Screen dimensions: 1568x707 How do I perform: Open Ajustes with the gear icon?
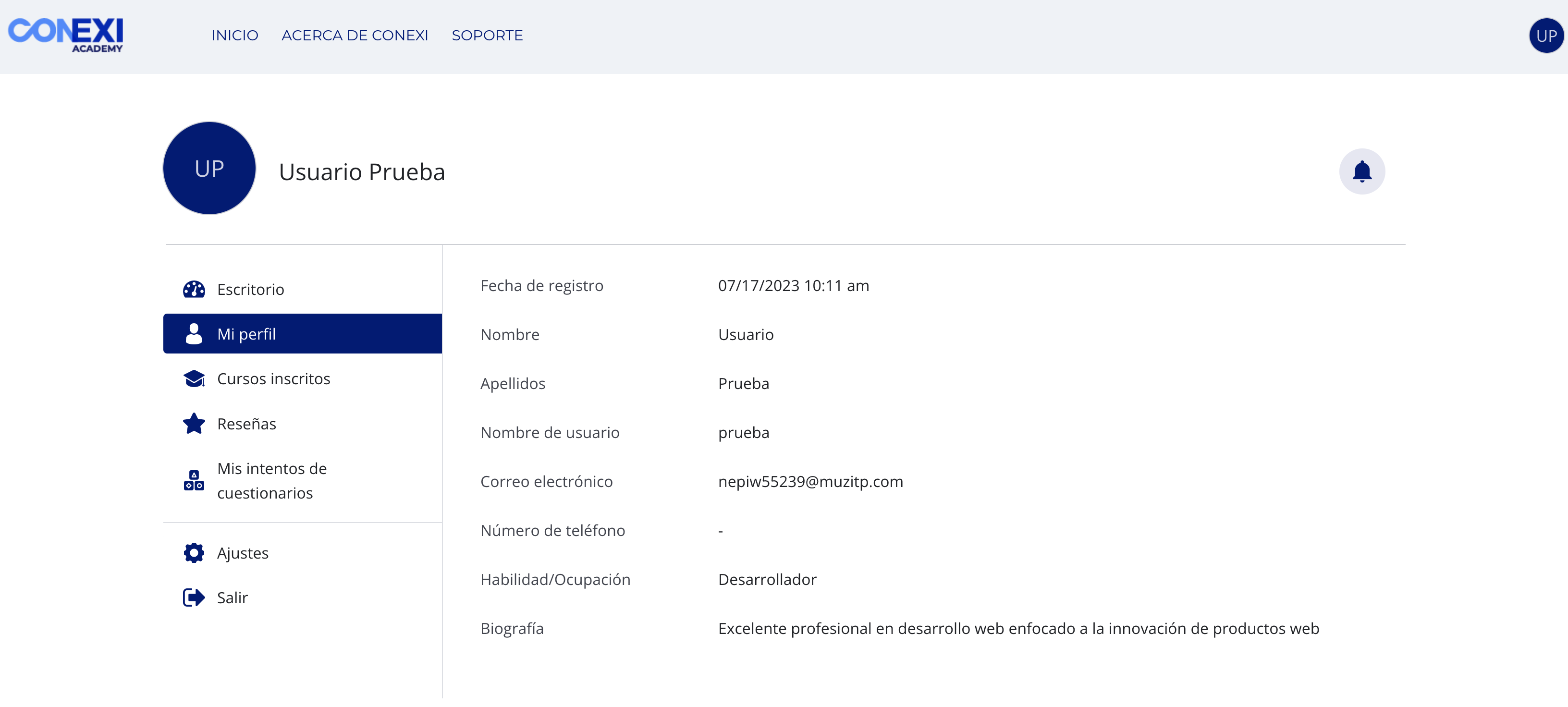pyautogui.click(x=194, y=552)
